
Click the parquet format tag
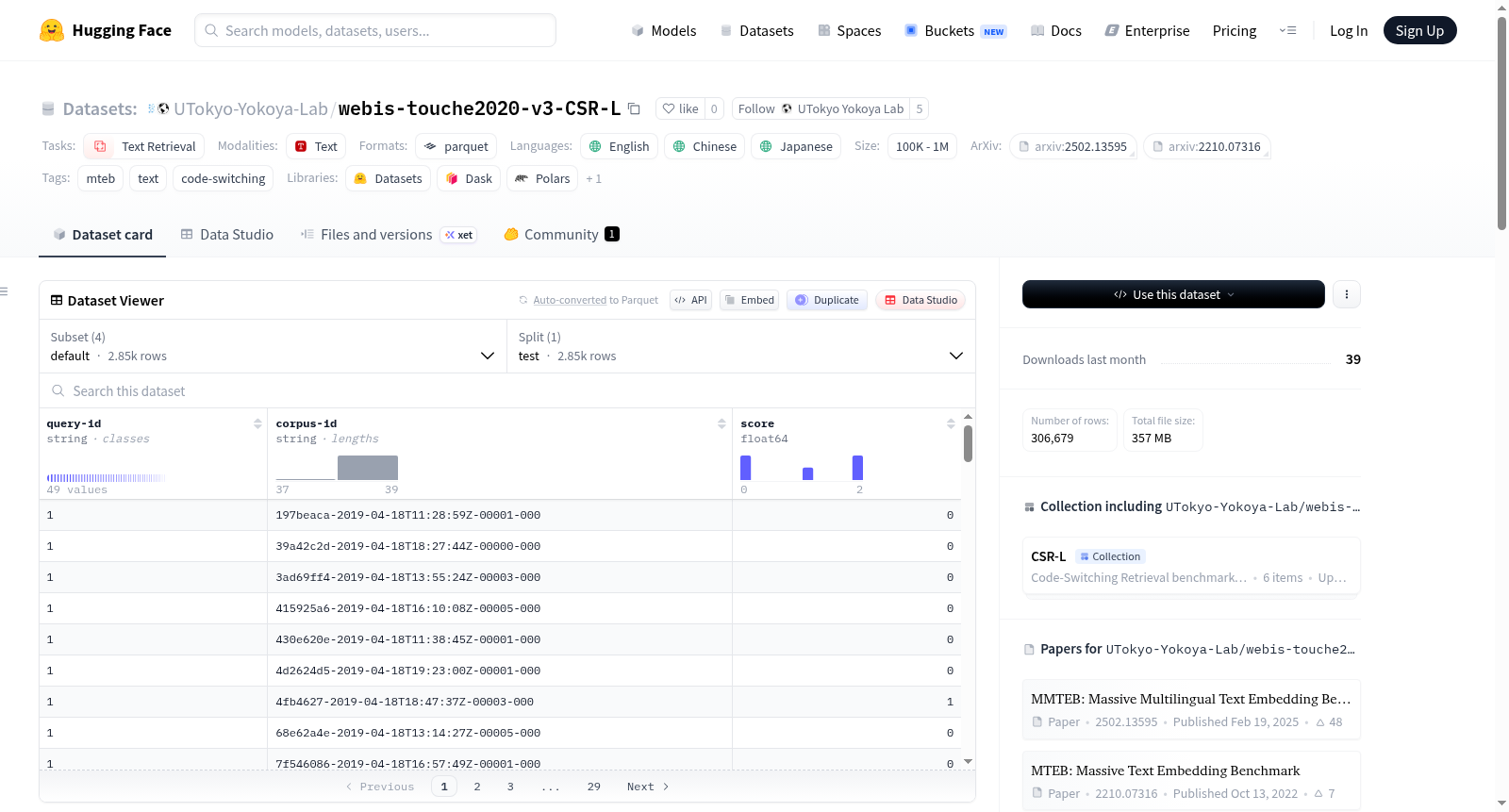tap(456, 146)
